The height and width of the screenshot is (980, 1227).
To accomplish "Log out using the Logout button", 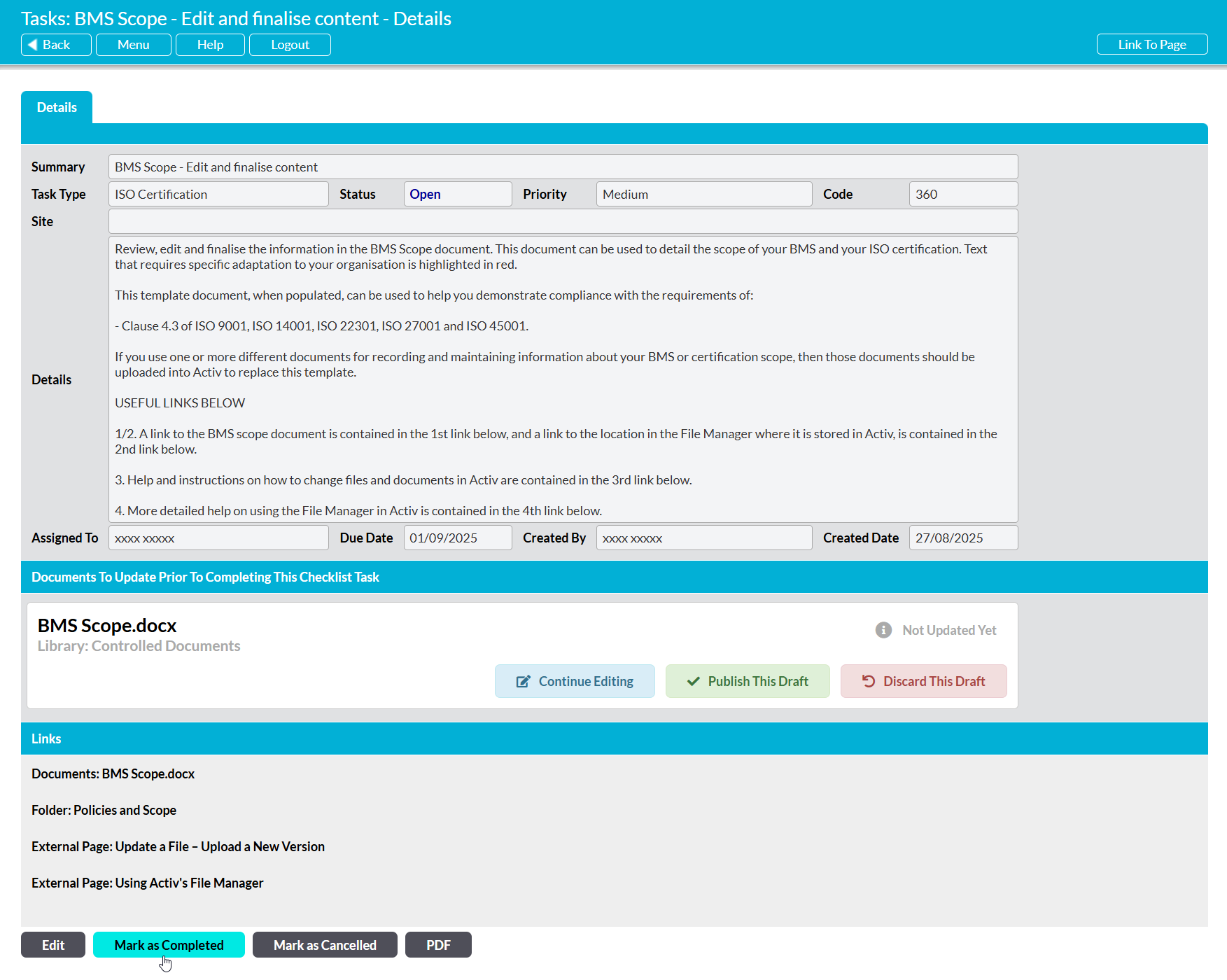I will (x=290, y=45).
